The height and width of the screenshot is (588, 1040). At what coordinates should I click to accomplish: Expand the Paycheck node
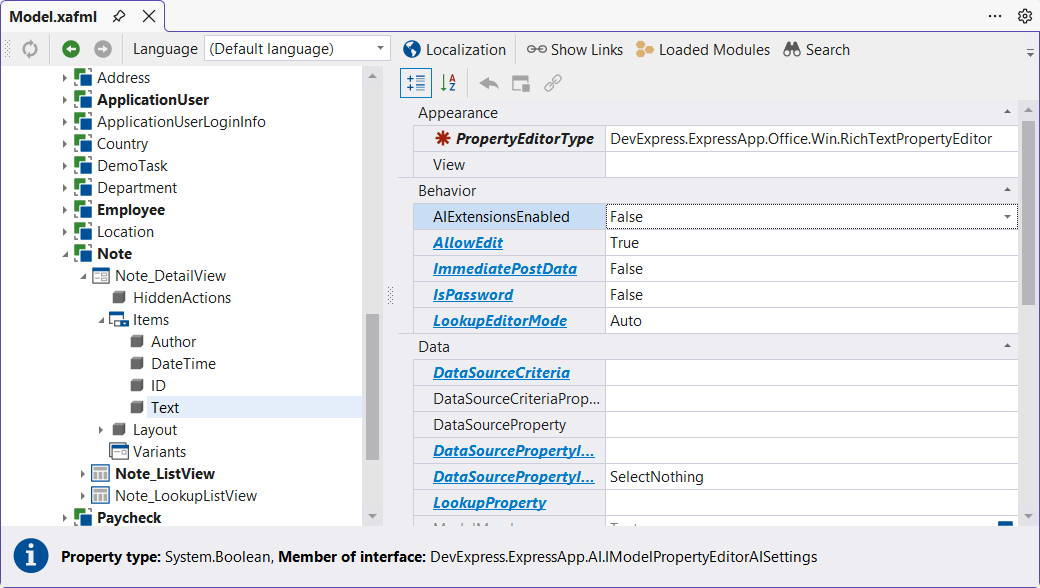pyautogui.click(x=64, y=517)
